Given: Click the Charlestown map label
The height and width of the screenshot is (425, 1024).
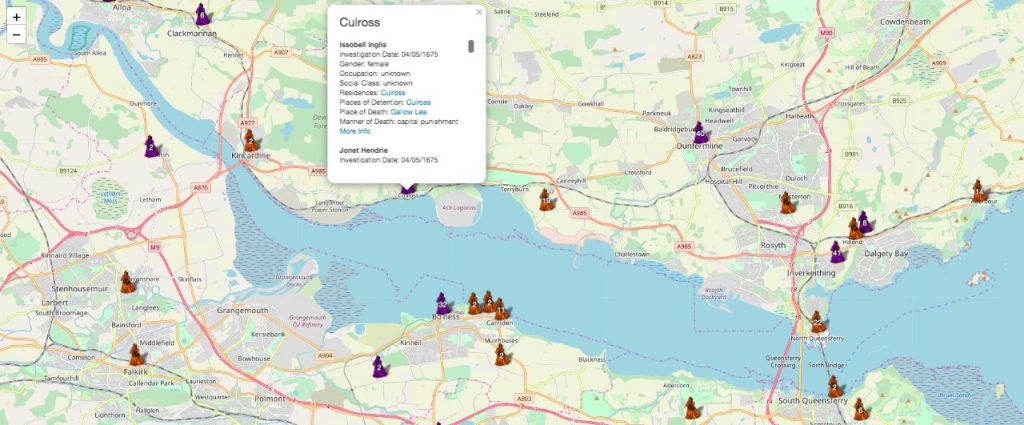Looking at the screenshot, I should (632, 254).
